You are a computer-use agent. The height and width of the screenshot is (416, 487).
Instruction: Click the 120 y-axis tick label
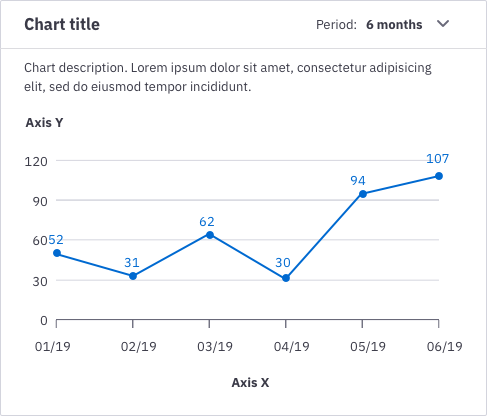click(36, 162)
